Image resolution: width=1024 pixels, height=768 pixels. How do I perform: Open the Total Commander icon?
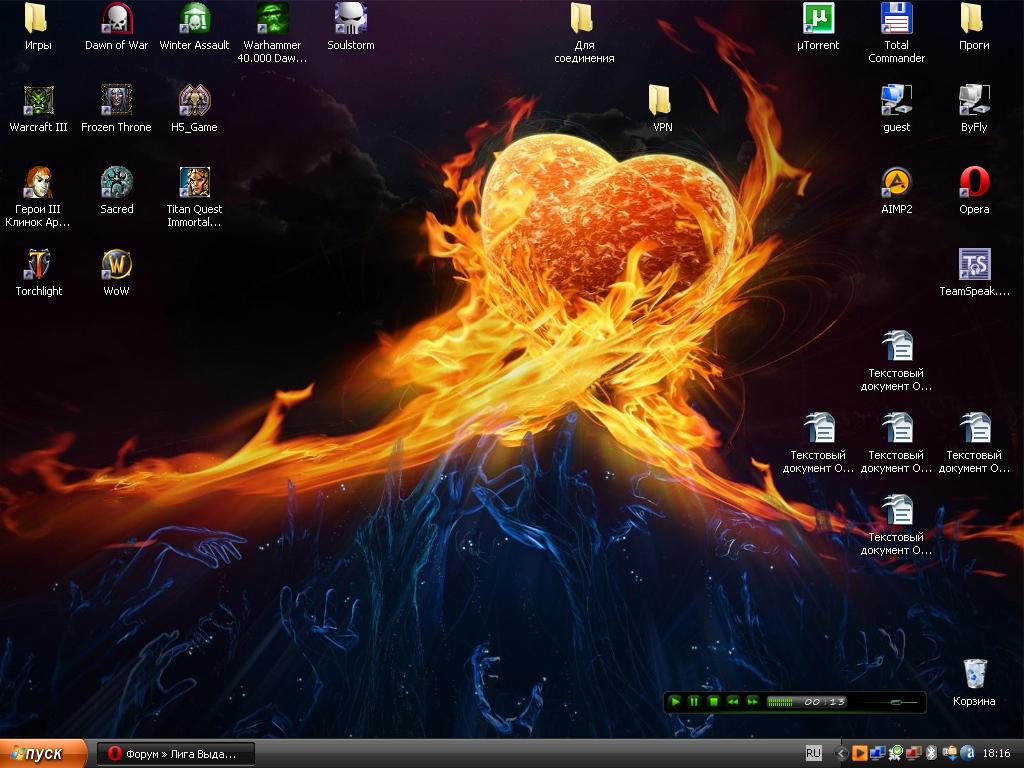point(896,19)
